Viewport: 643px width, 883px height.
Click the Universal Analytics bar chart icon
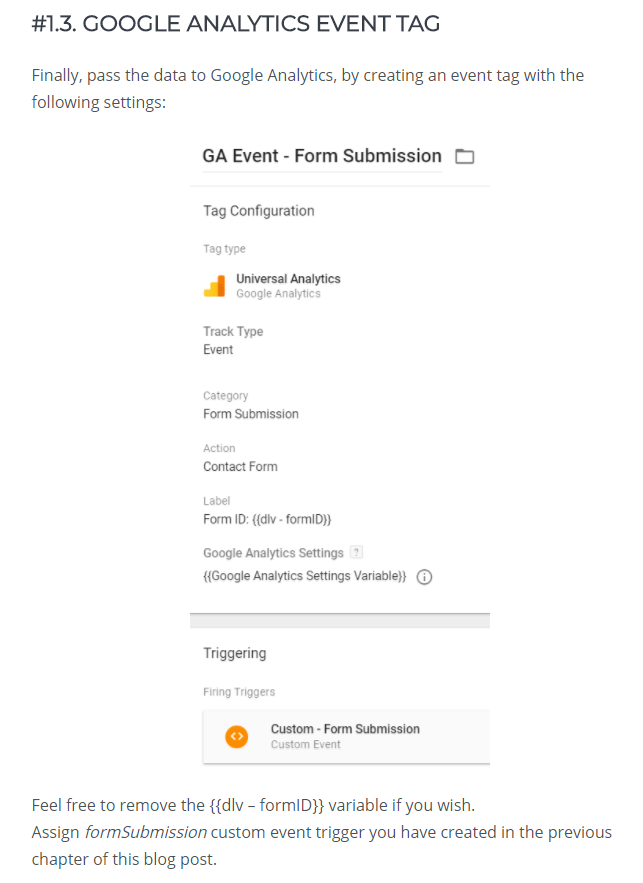click(214, 287)
